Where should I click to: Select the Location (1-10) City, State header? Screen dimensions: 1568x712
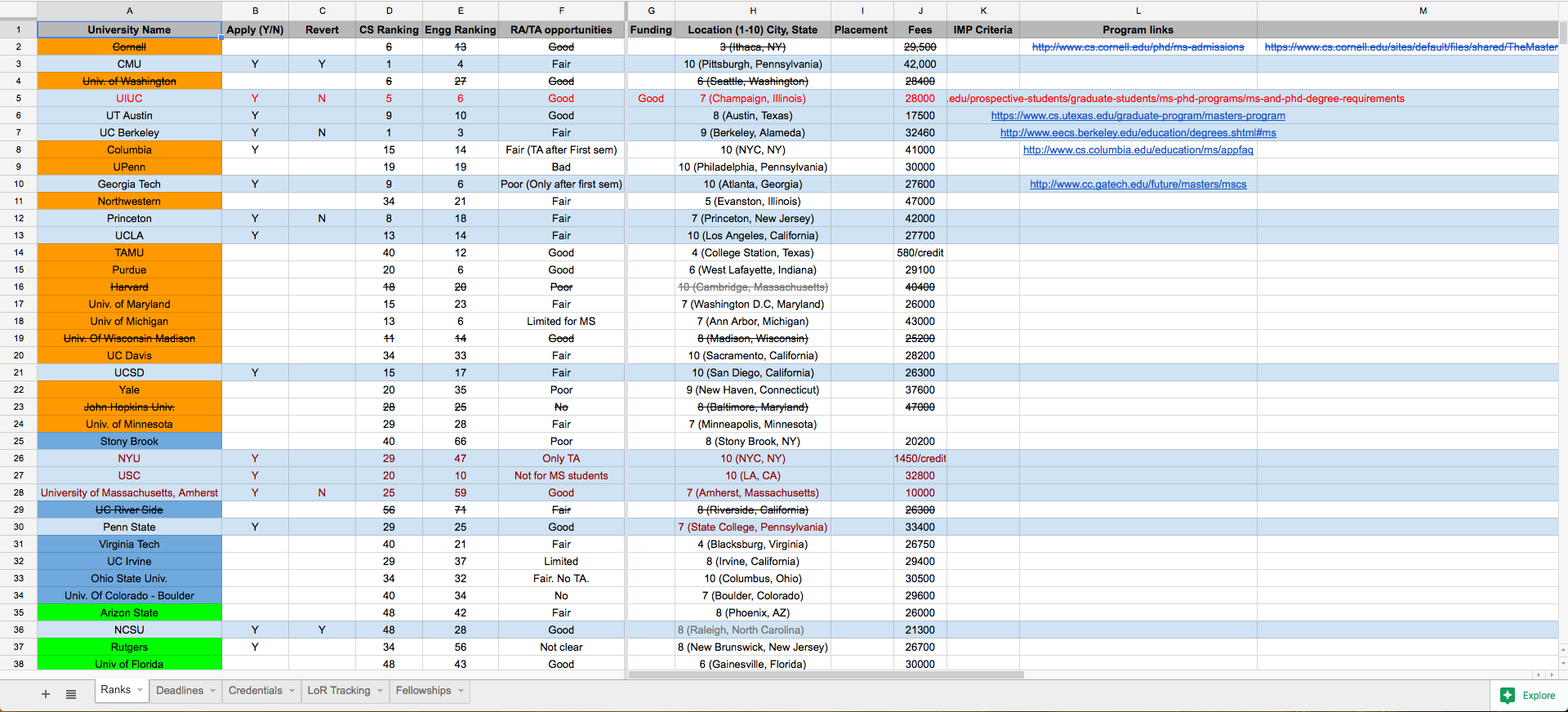(753, 30)
